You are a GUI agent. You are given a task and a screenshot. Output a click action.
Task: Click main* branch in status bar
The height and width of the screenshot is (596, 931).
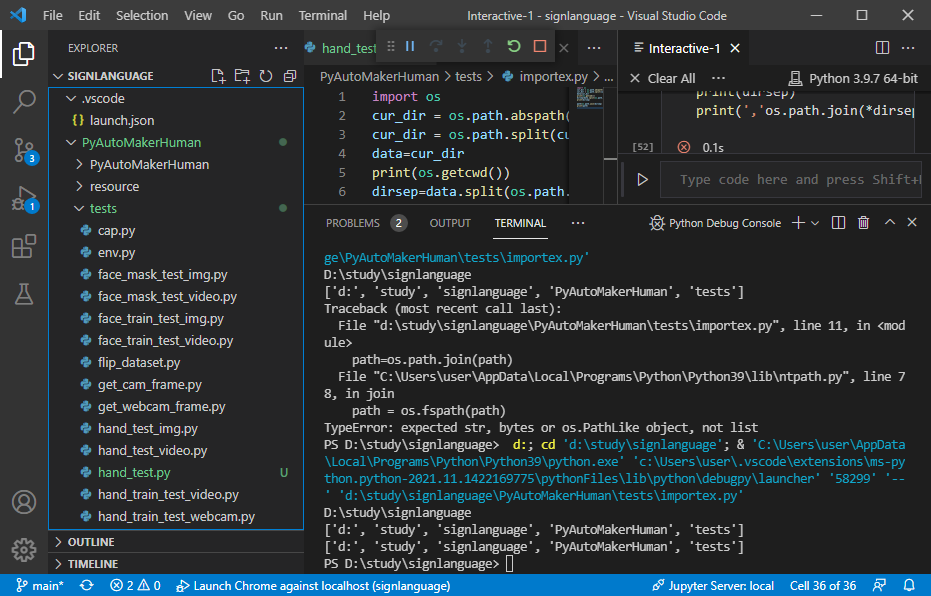tap(40, 585)
